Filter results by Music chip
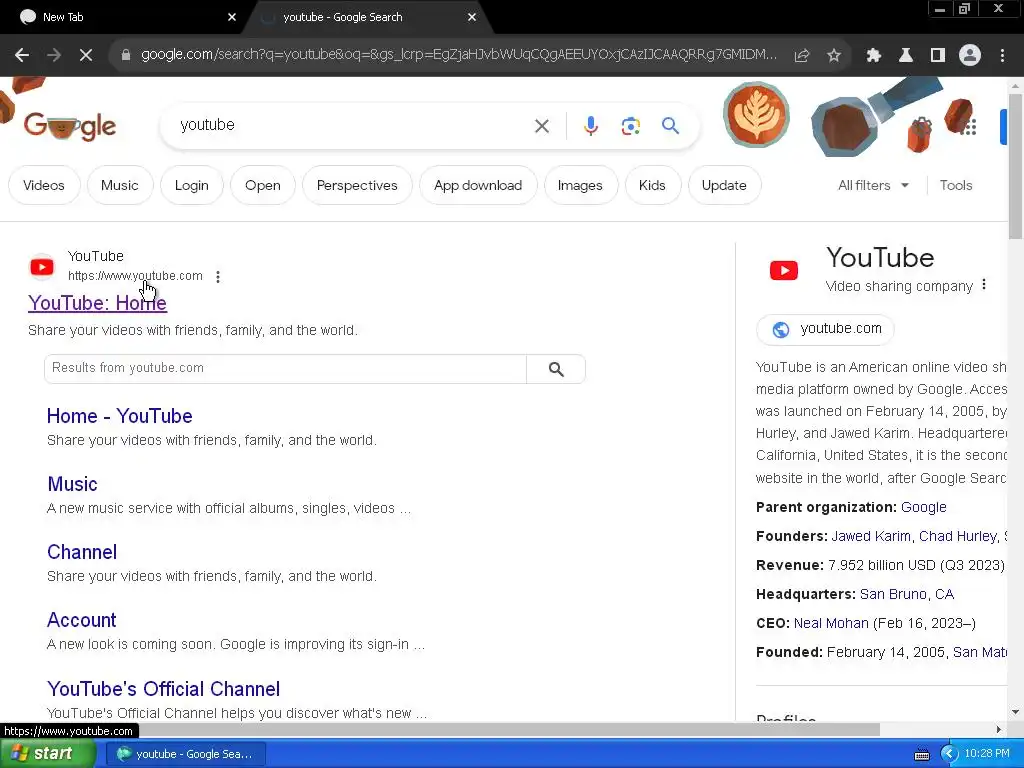 (120, 185)
